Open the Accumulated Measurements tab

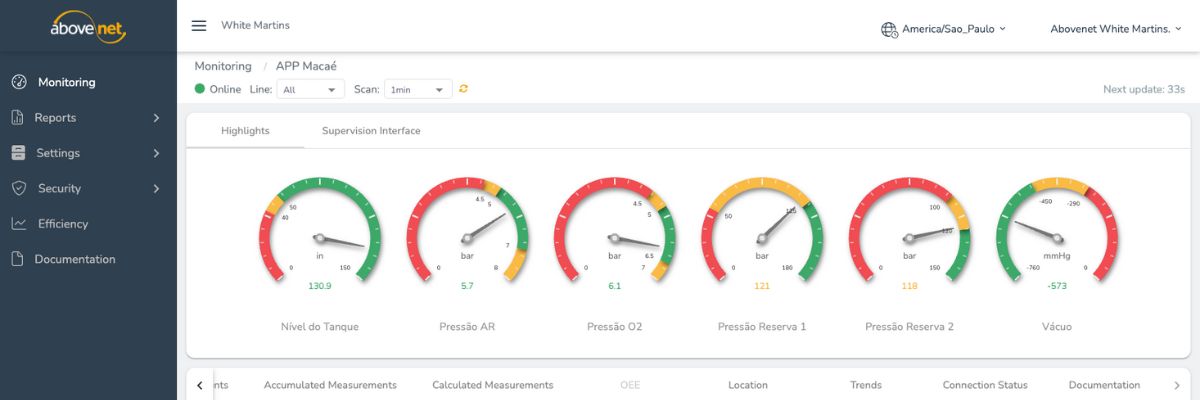click(330, 385)
